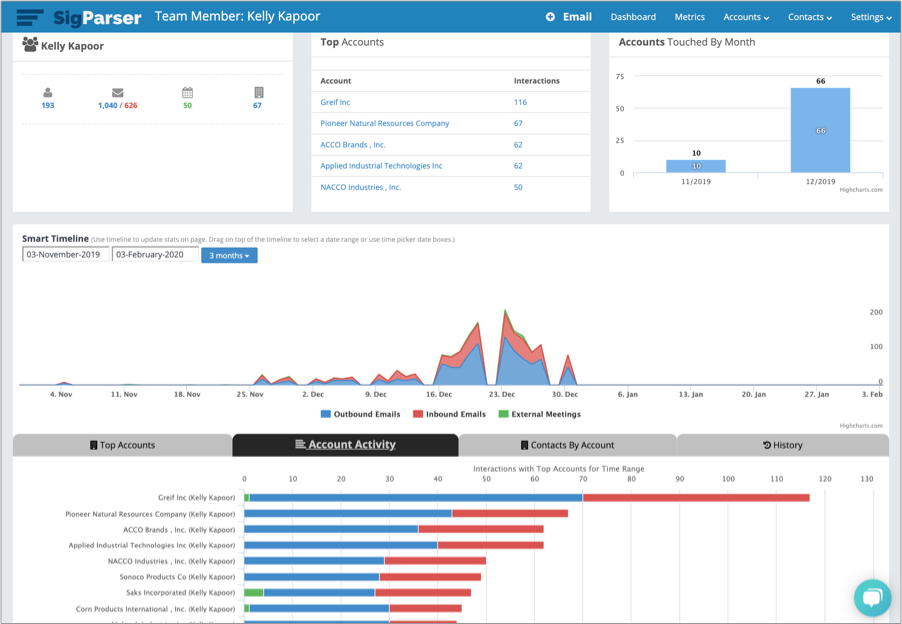Click the start date field 03-November-2019
Screen dimensions: 902x624
pos(66,254)
